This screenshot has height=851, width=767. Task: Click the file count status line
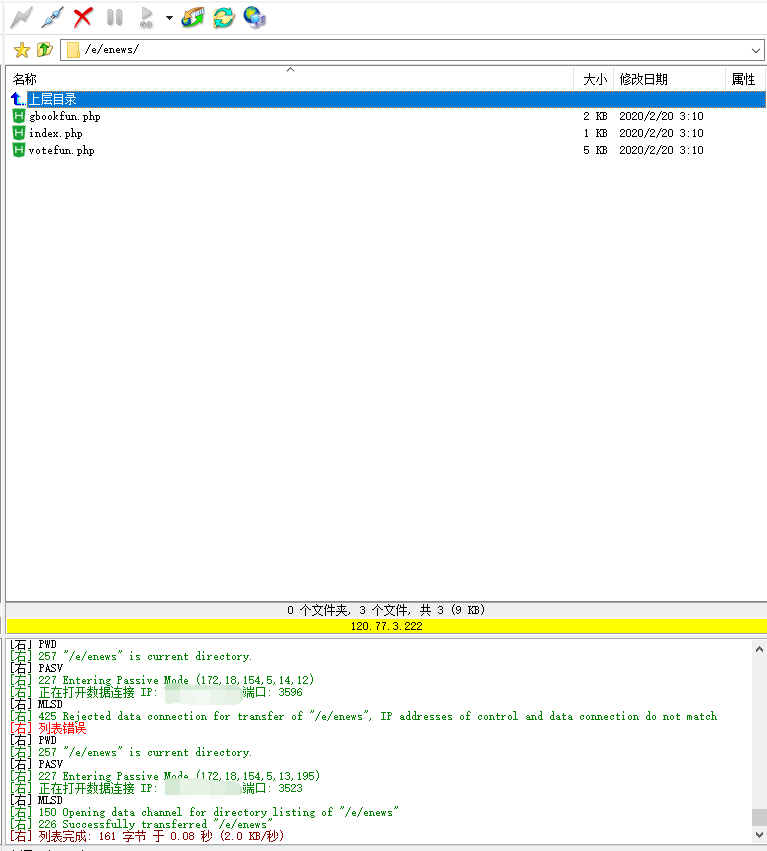coord(386,610)
